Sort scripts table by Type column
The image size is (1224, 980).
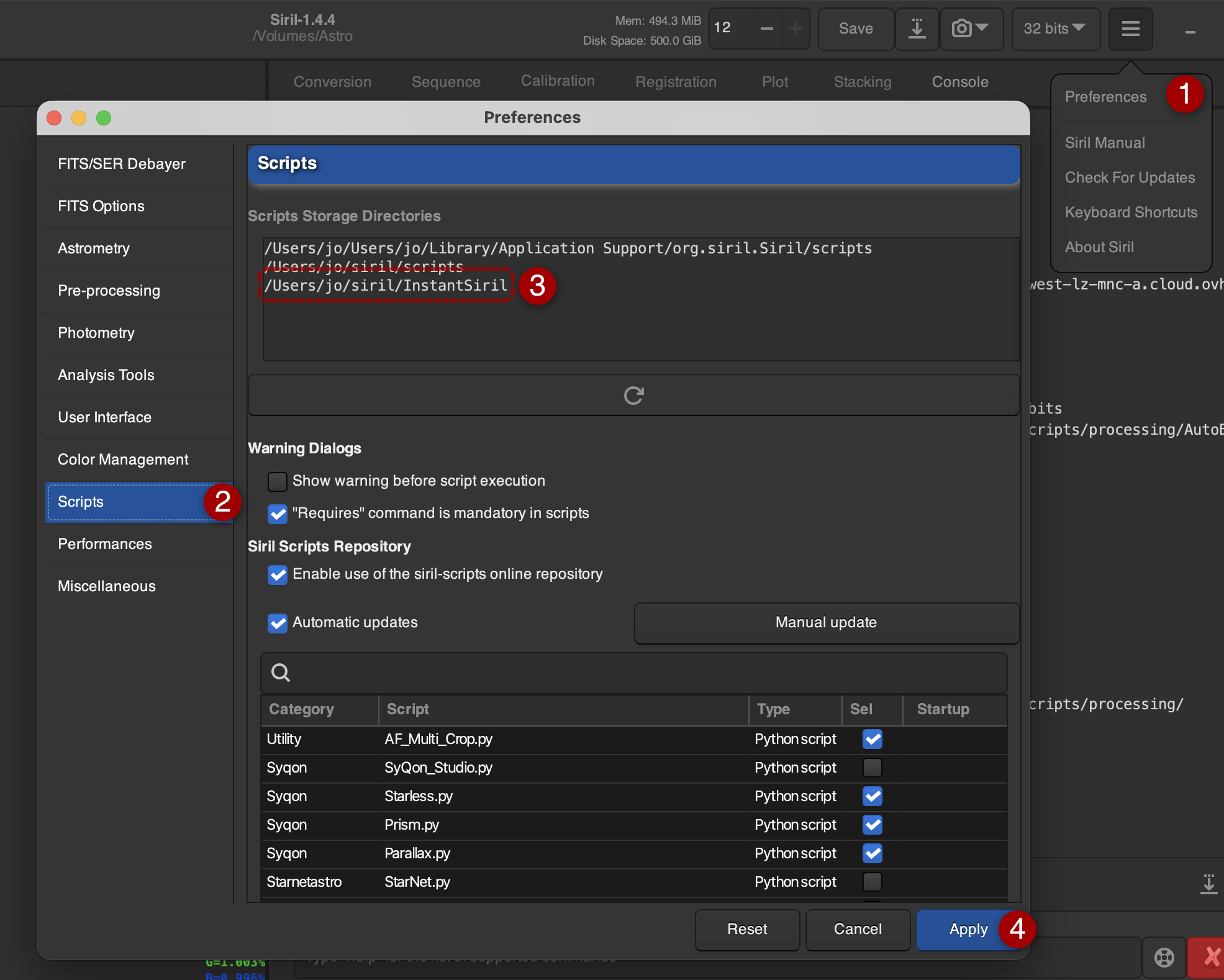coord(796,709)
